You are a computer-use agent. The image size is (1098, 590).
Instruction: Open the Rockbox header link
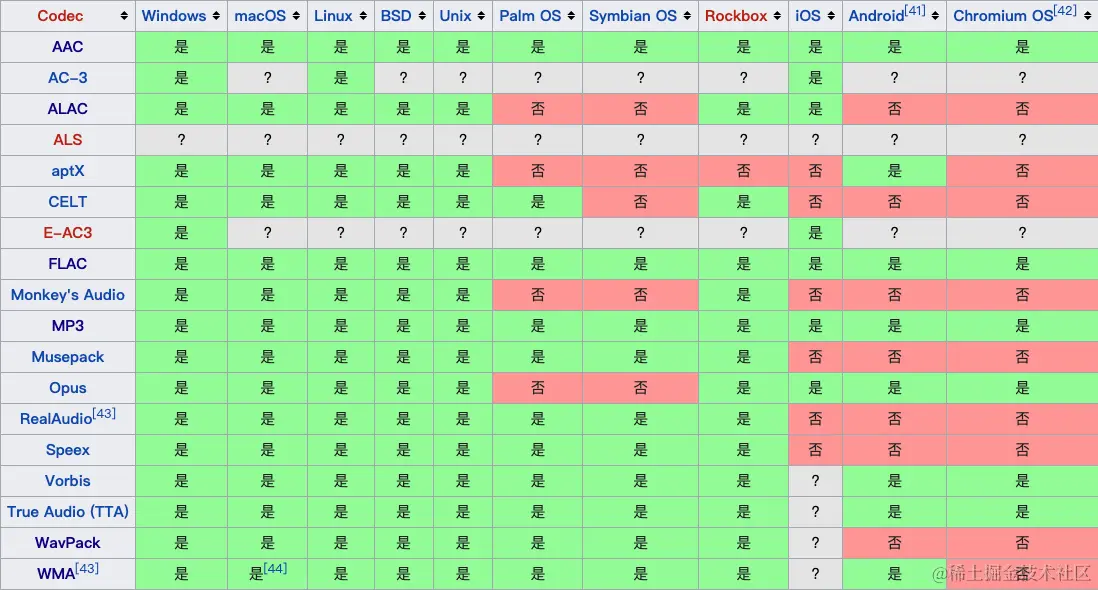(x=736, y=16)
